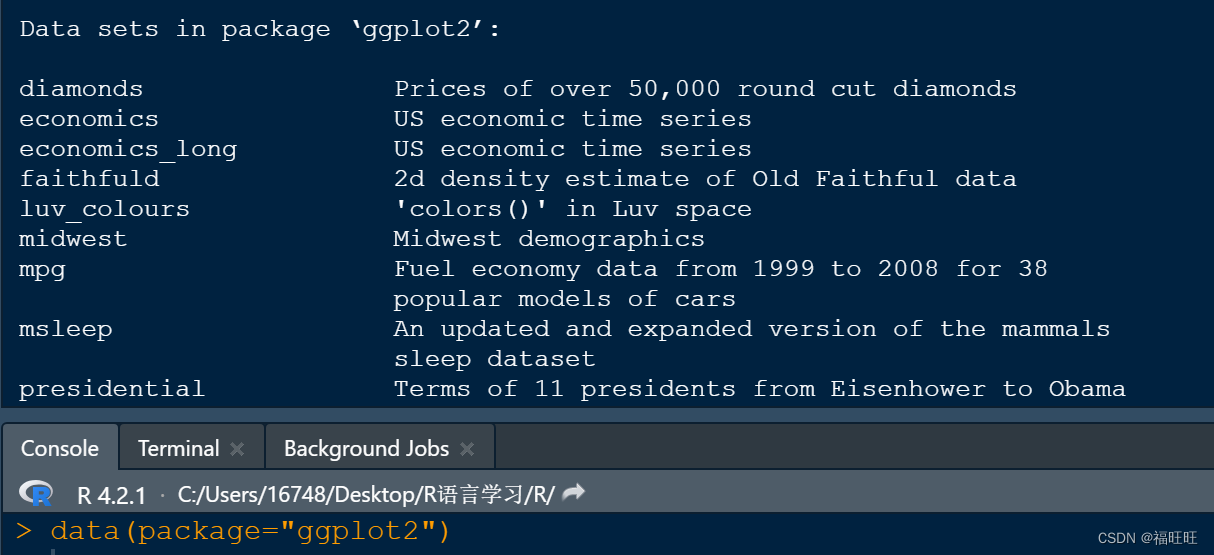This screenshot has height=555, width=1214.
Task: Click the 'economics_long' dataset name
Action: click(x=128, y=150)
